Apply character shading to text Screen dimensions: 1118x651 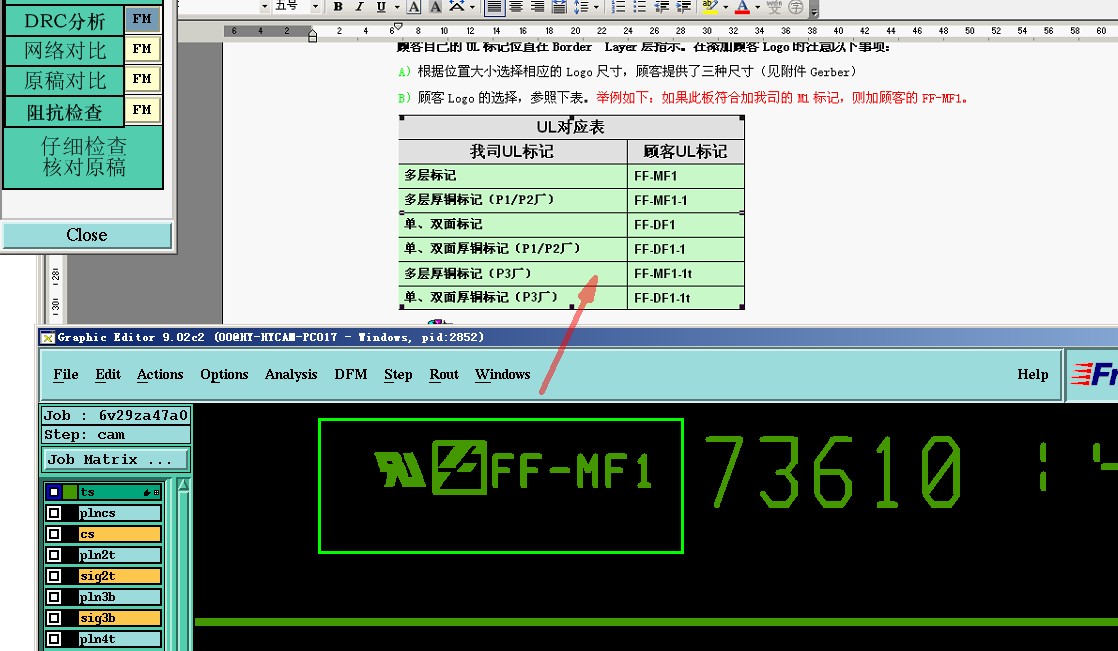(435, 6)
